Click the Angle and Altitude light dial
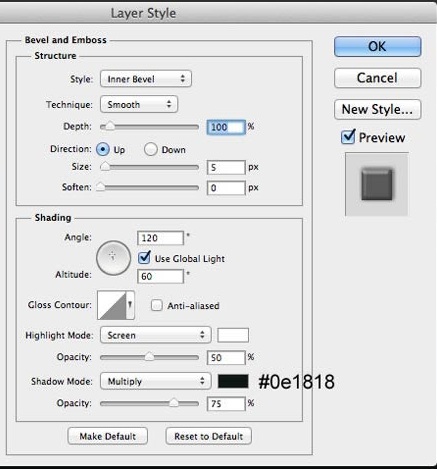 tap(113, 258)
